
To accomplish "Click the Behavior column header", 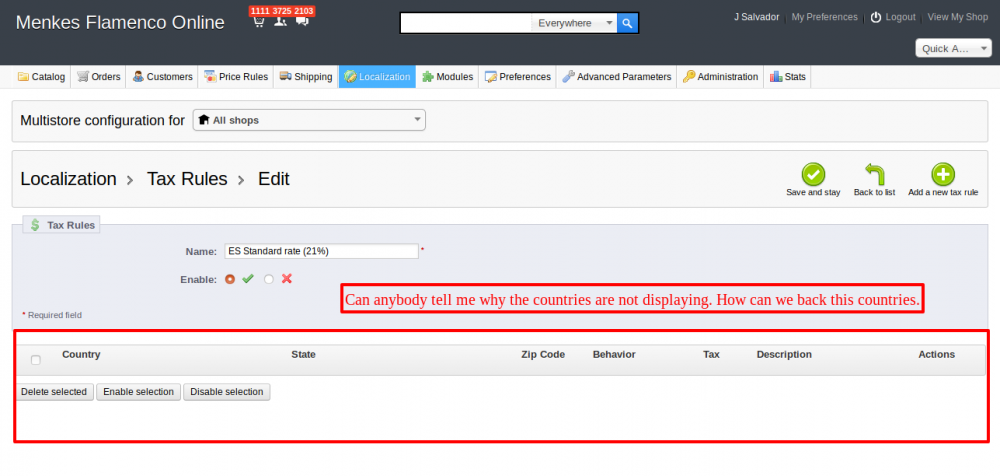I will pyautogui.click(x=614, y=354).
